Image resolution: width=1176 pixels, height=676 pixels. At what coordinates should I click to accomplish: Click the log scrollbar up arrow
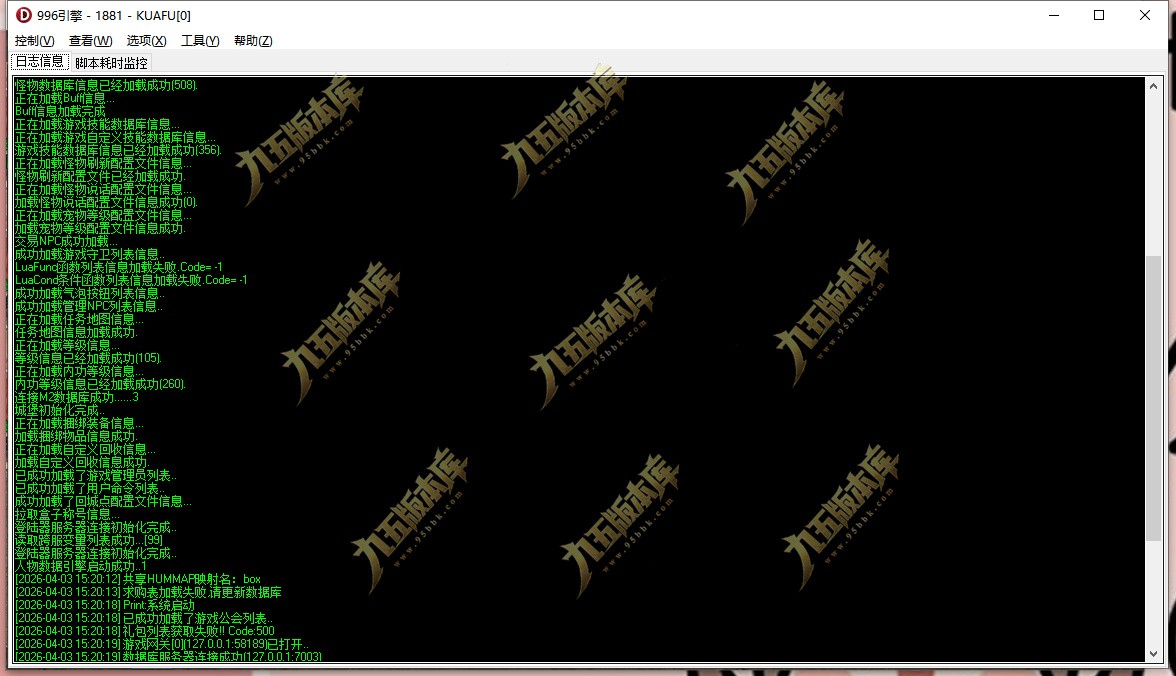point(1154,86)
